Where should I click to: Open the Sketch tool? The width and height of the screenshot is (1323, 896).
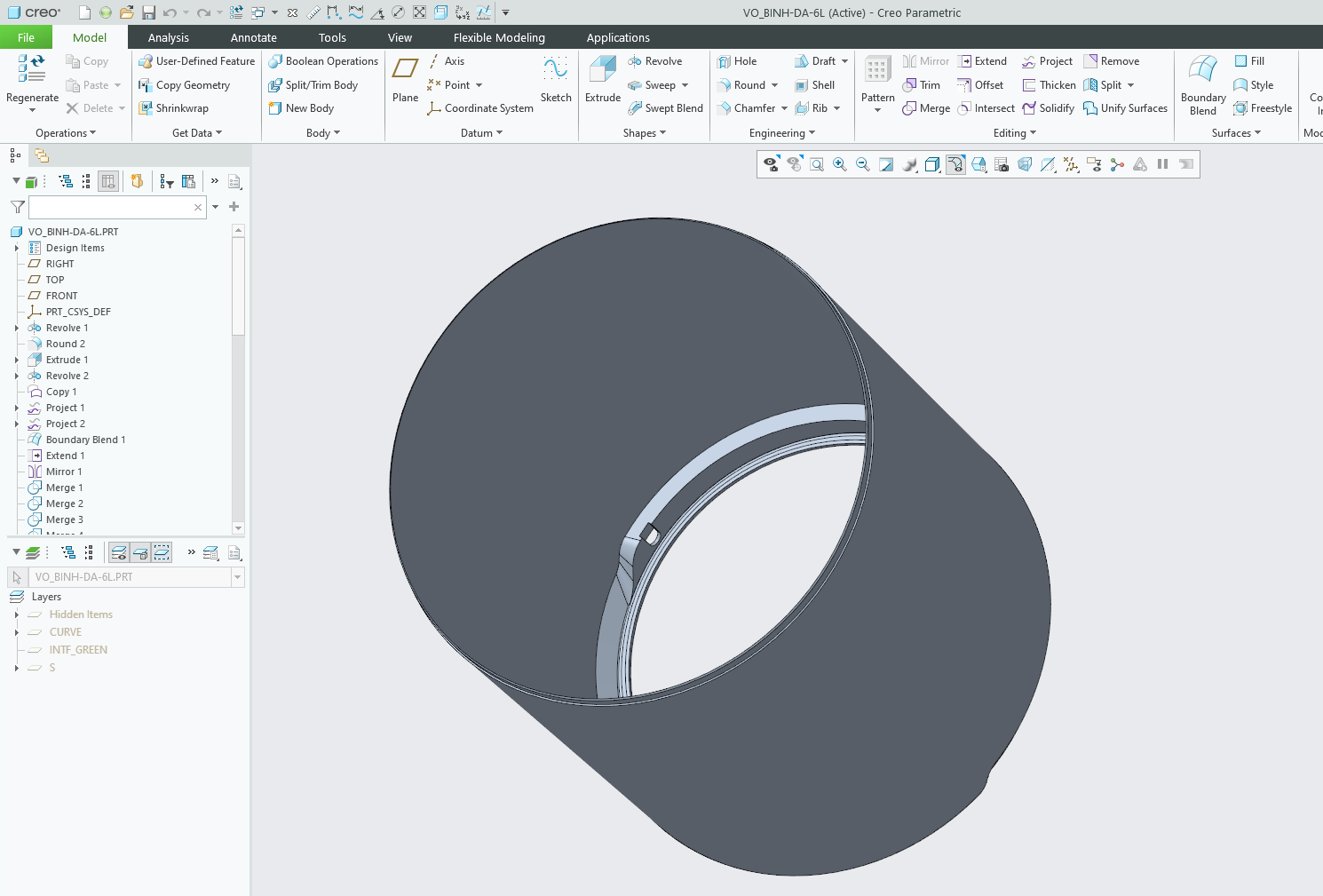click(x=556, y=78)
